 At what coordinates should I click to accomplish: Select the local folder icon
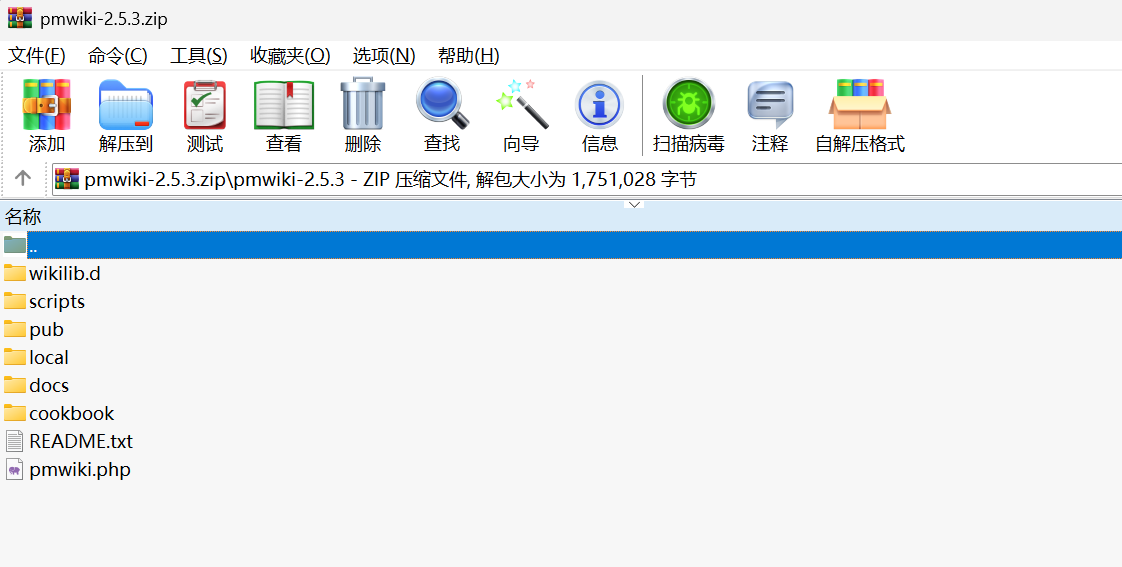click(14, 357)
